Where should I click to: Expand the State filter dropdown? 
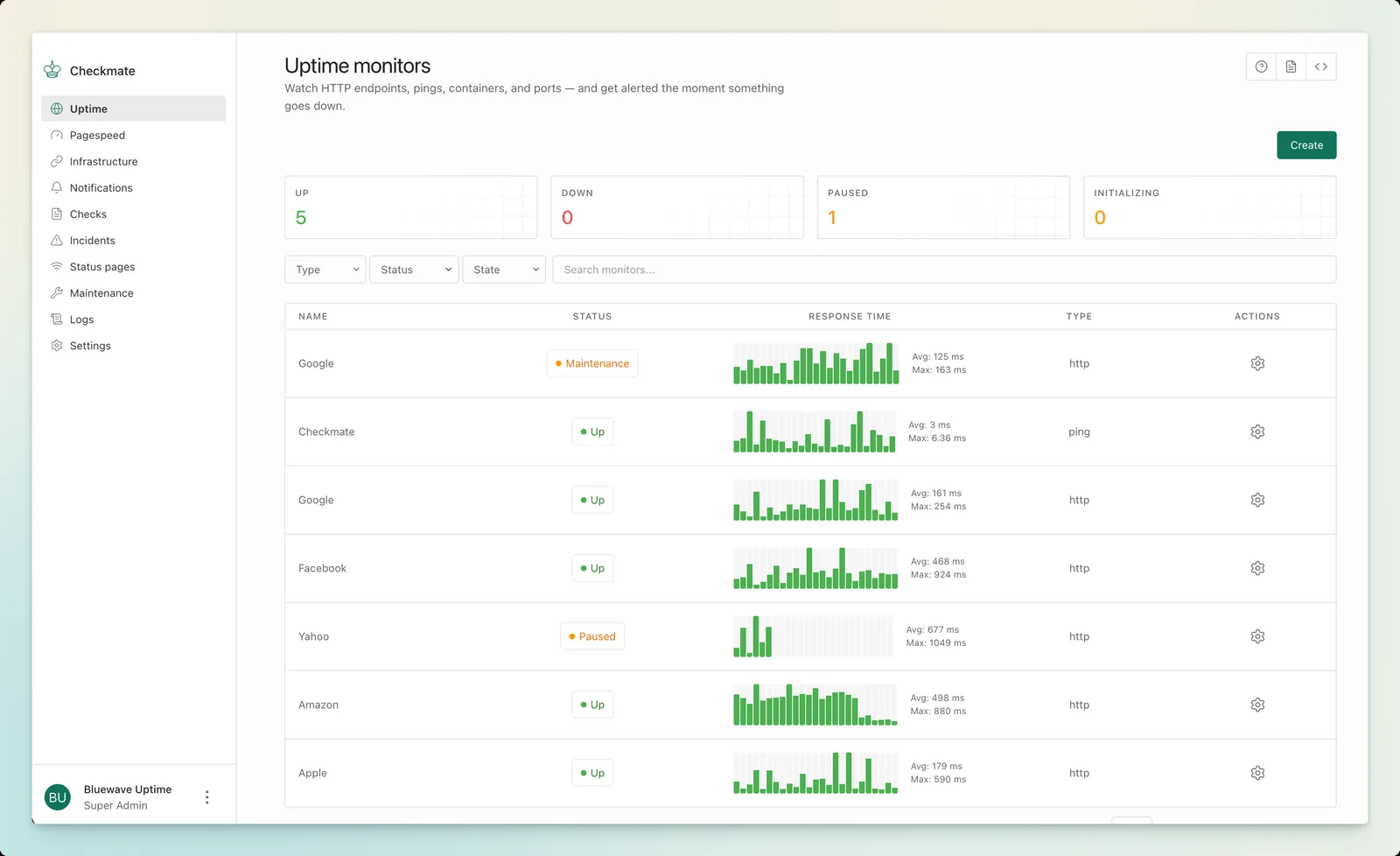504,270
